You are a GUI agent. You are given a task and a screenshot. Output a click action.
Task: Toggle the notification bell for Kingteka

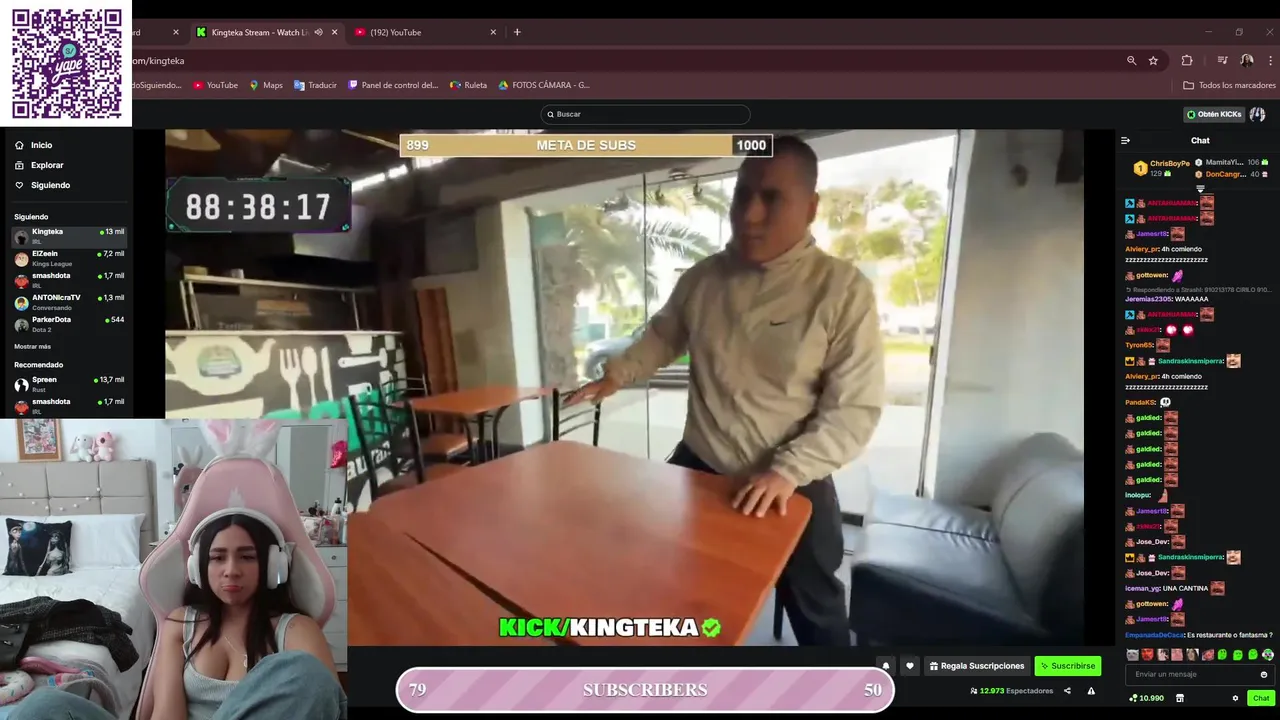(885, 666)
